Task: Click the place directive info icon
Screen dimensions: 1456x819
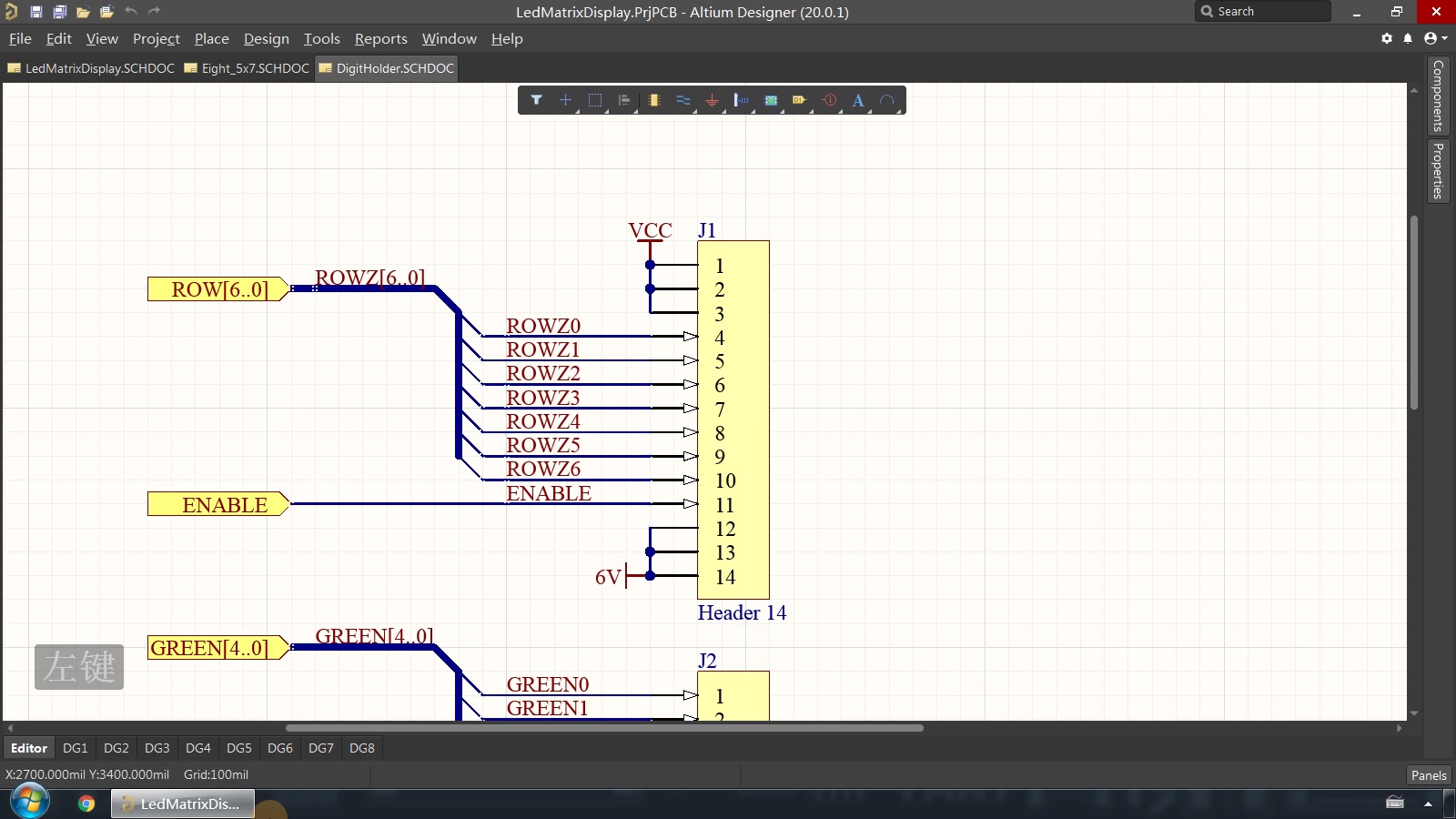Action: coord(829,100)
